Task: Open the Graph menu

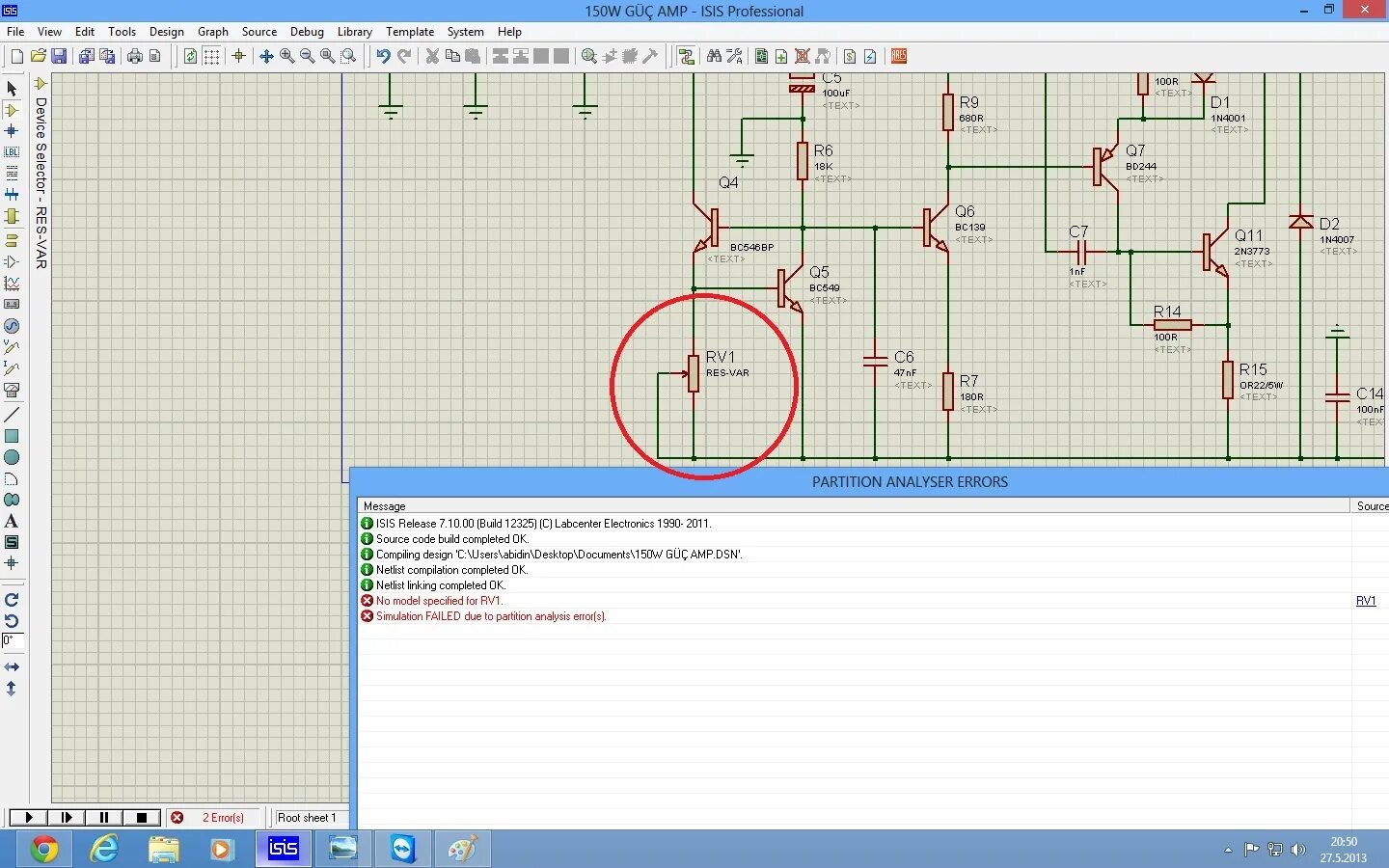Action: pyautogui.click(x=213, y=32)
